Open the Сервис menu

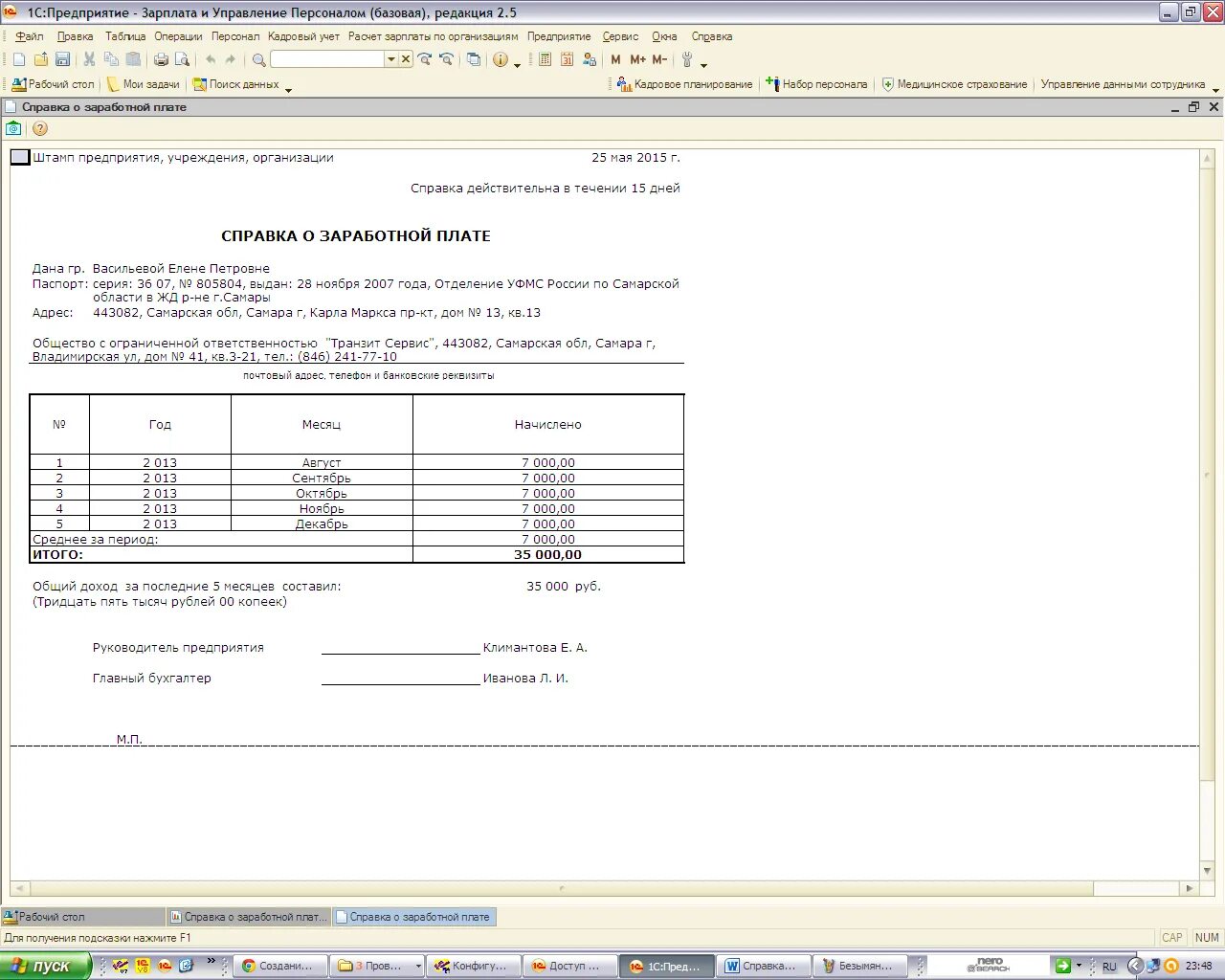(x=620, y=36)
